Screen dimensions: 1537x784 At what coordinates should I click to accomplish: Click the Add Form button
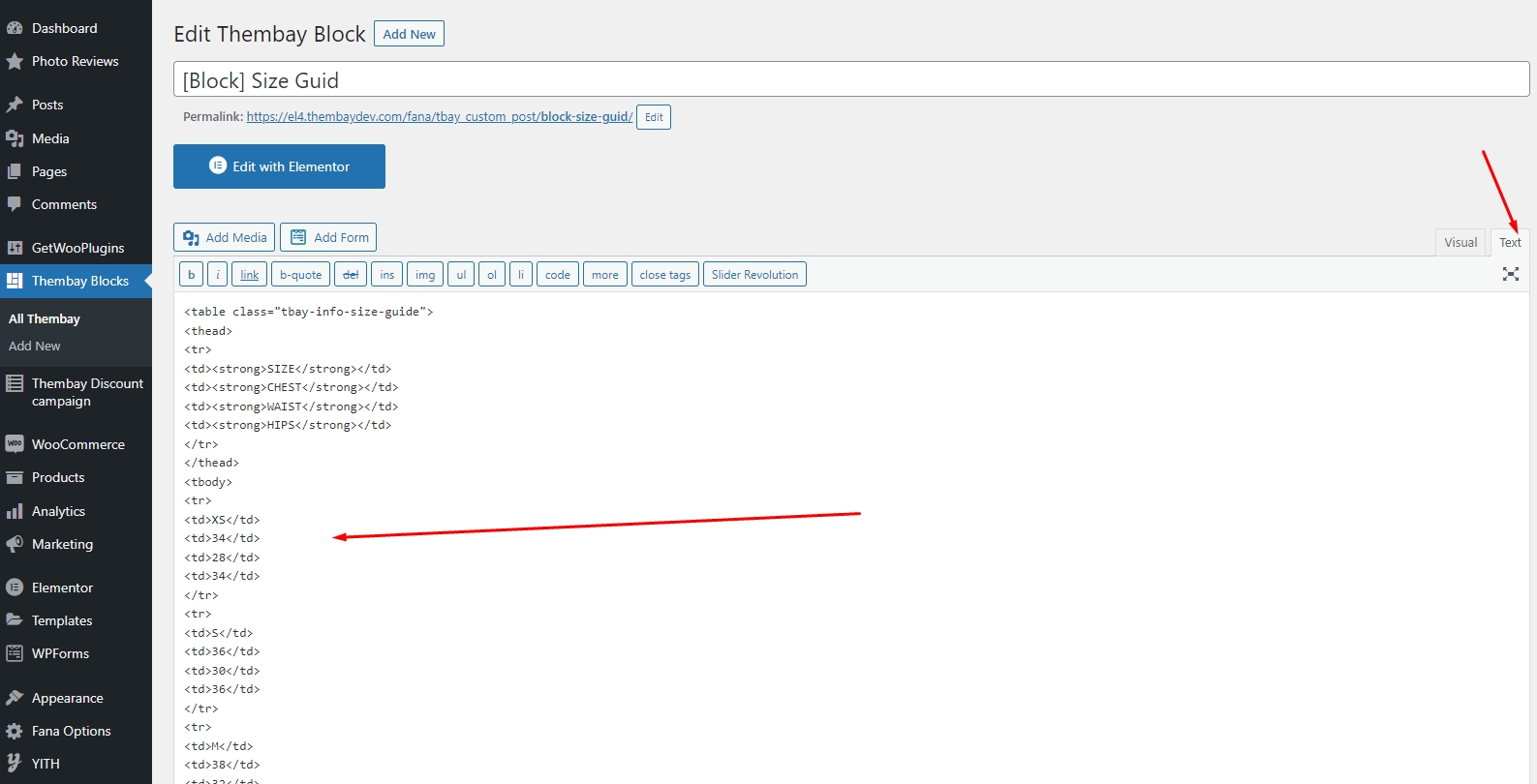point(328,237)
